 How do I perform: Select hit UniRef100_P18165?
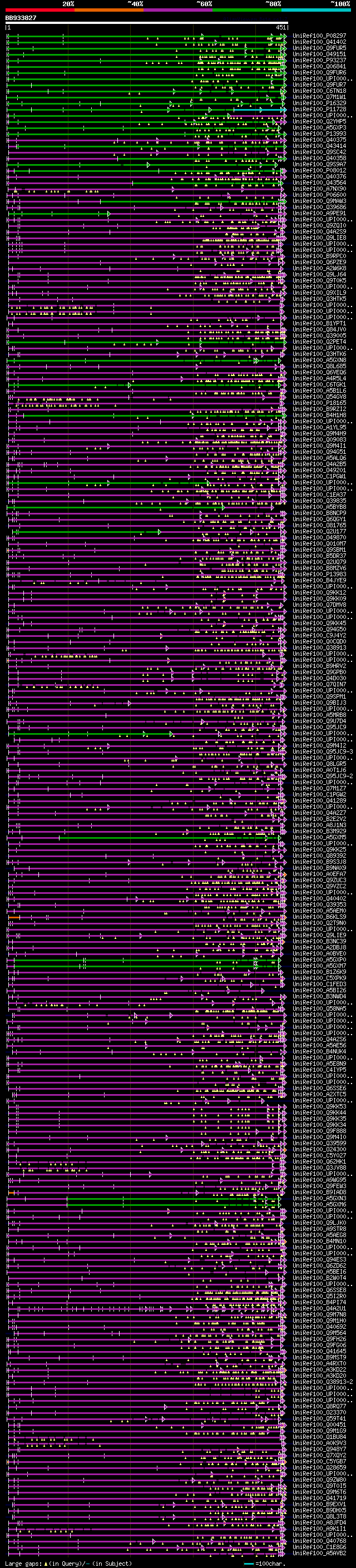(319, 403)
